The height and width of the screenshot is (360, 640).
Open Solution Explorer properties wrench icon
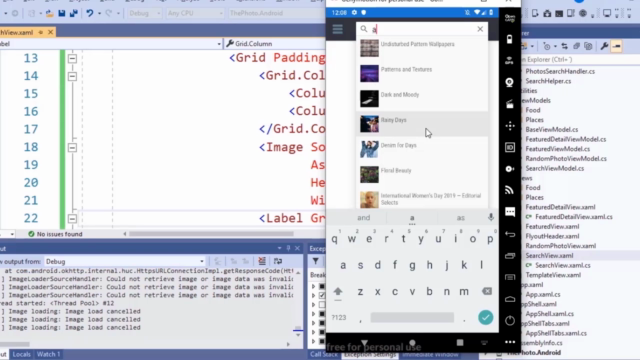(x=604, y=46)
